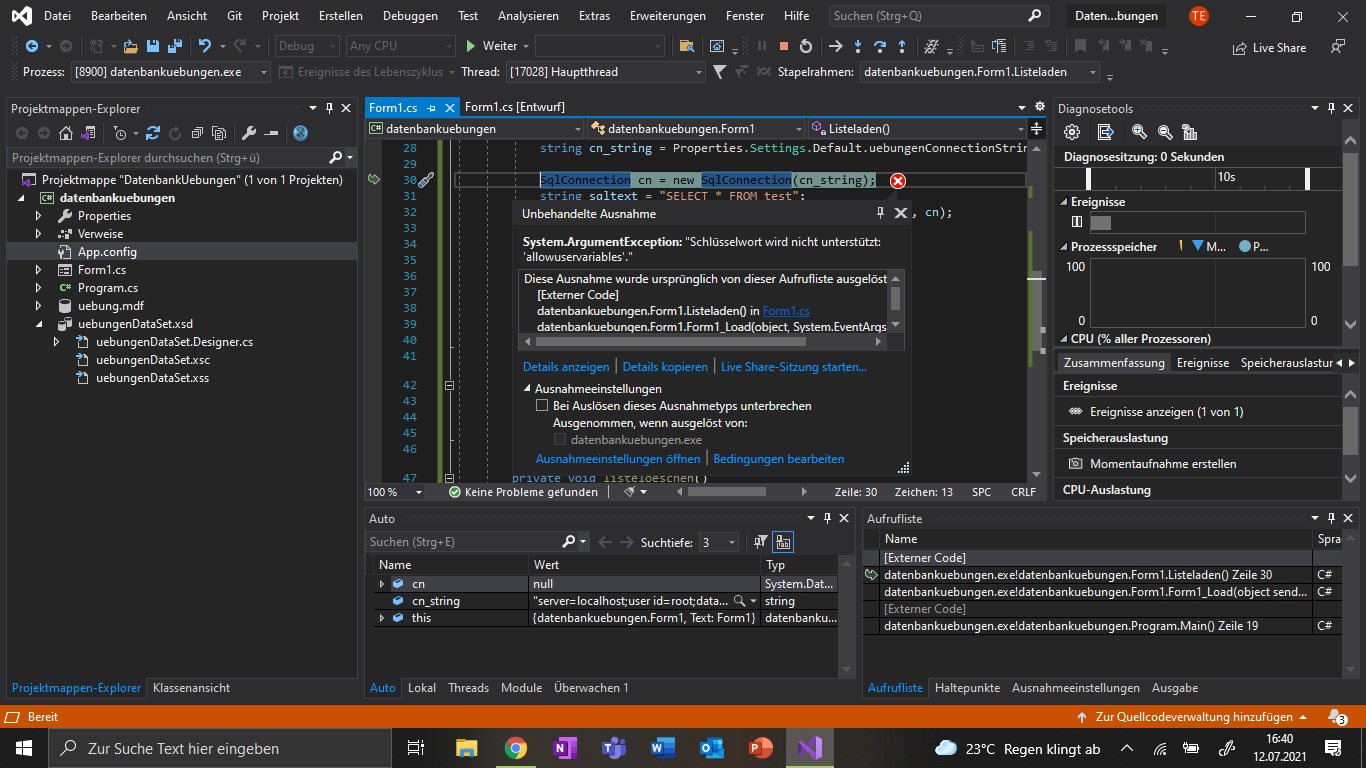The height and width of the screenshot is (768, 1366).
Task: Switch to the Haltepunkte tab
Action: tap(966, 688)
